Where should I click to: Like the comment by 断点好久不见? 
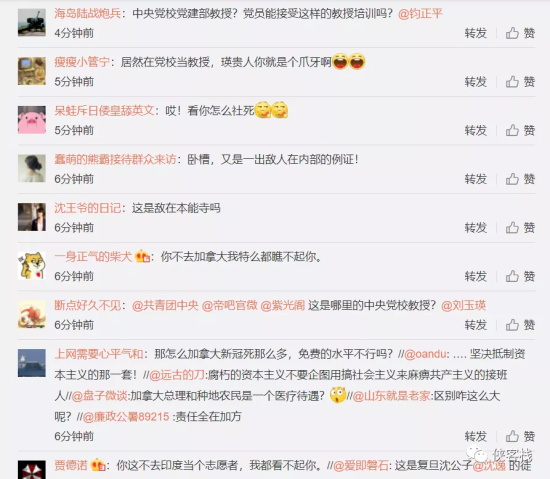(x=520, y=325)
